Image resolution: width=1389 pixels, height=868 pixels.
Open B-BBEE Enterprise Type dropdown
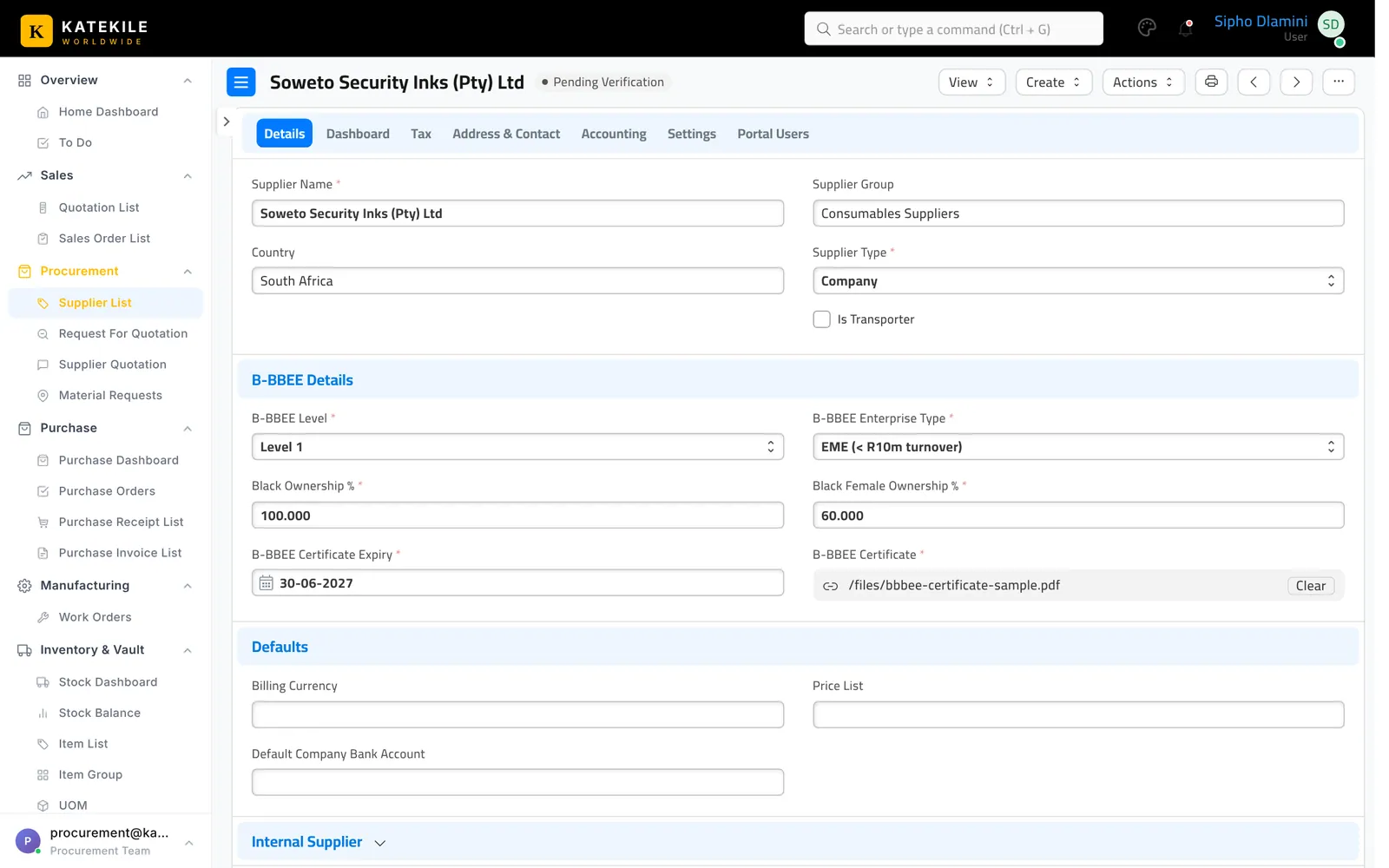point(1078,447)
